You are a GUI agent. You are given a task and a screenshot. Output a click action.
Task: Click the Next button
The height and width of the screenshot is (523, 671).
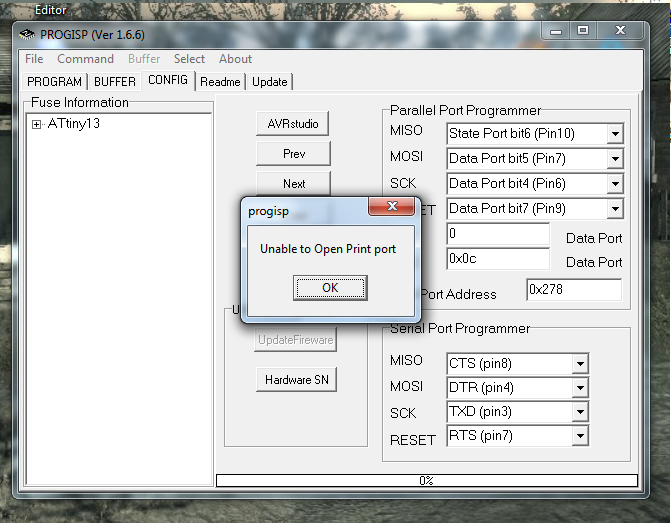(x=294, y=184)
